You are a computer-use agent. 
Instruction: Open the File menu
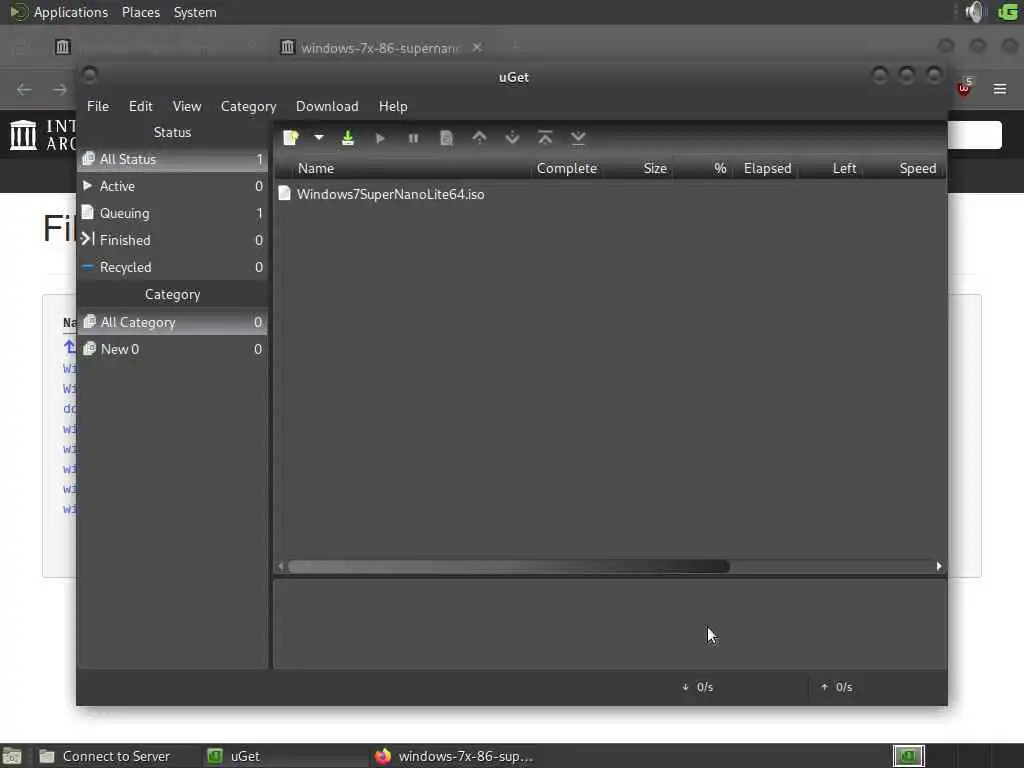point(98,106)
